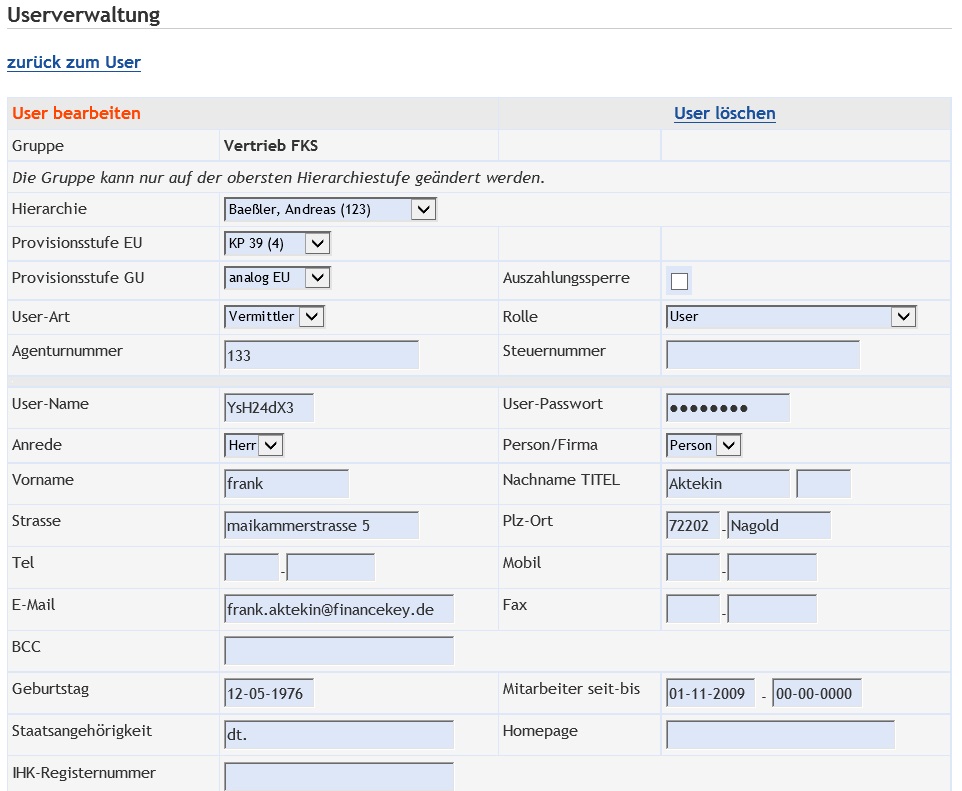Focus the Geburtstag date field
Viewport: 962px width, 791px height.
point(269,693)
